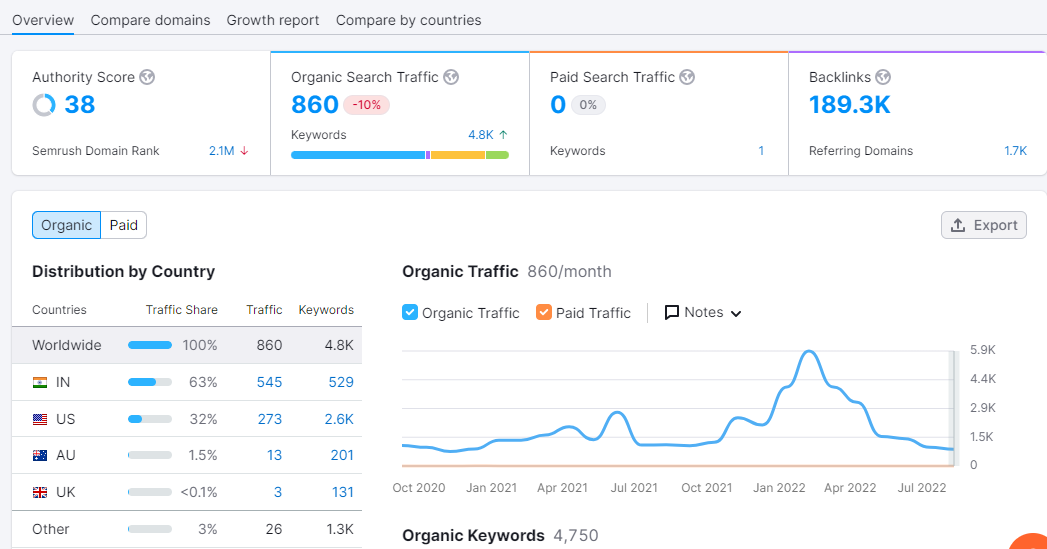Click UK traffic value 3
Image resolution: width=1047 pixels, height=549 pixels.
[278, 492]
